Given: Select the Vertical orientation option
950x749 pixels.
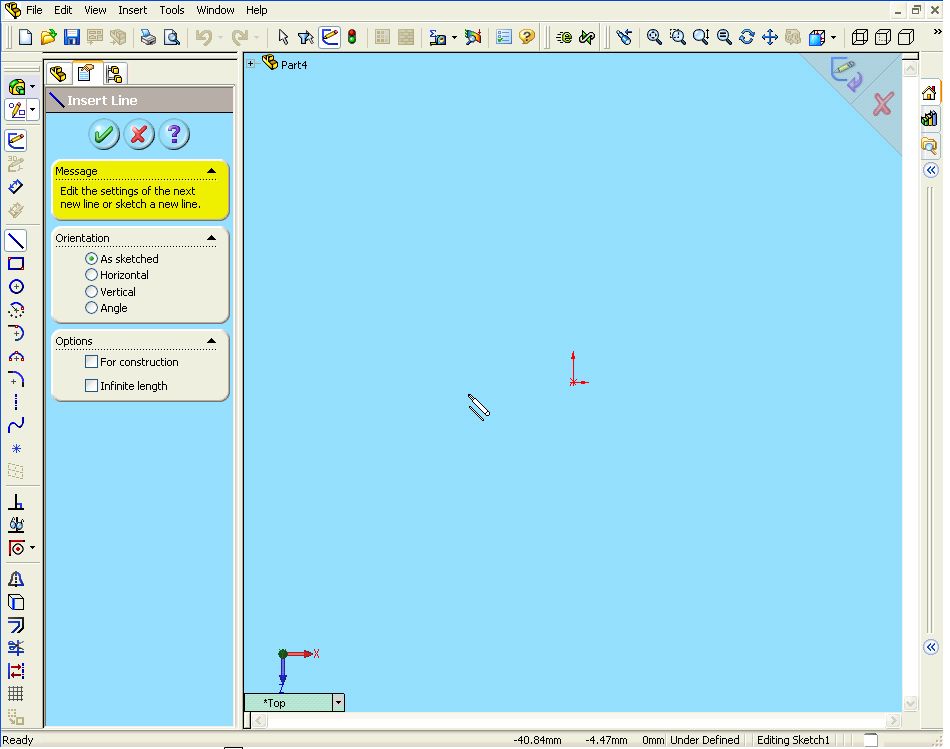Looking at the screenshot, I should click(91, 291).
